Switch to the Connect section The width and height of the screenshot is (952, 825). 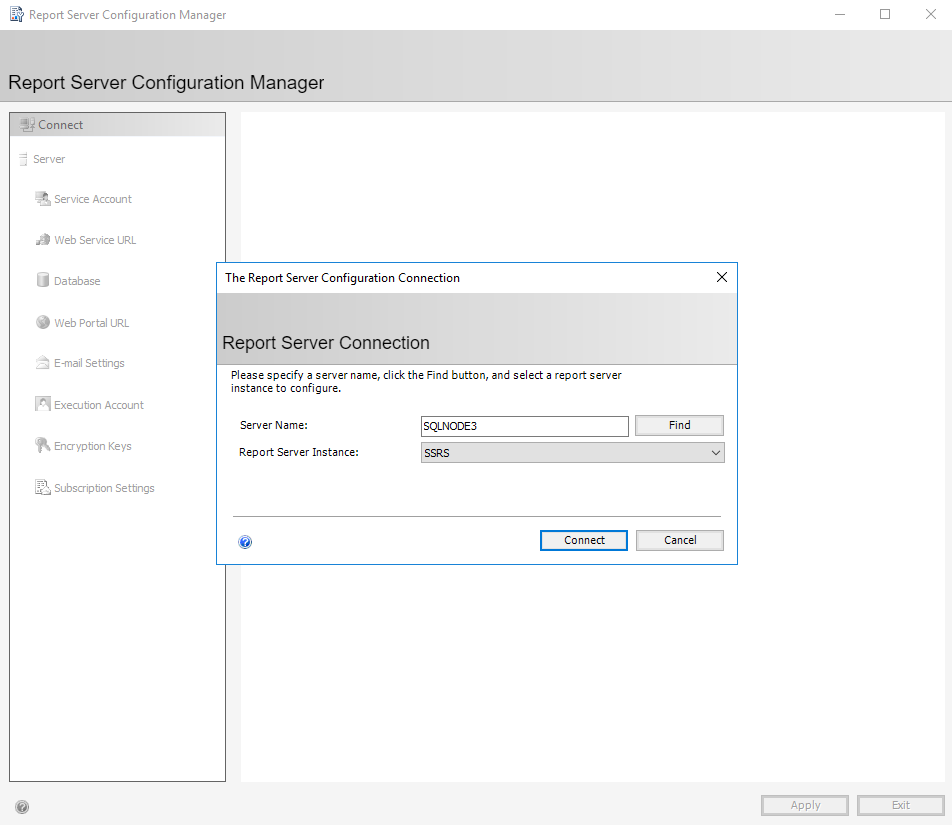tap(60, 124)
